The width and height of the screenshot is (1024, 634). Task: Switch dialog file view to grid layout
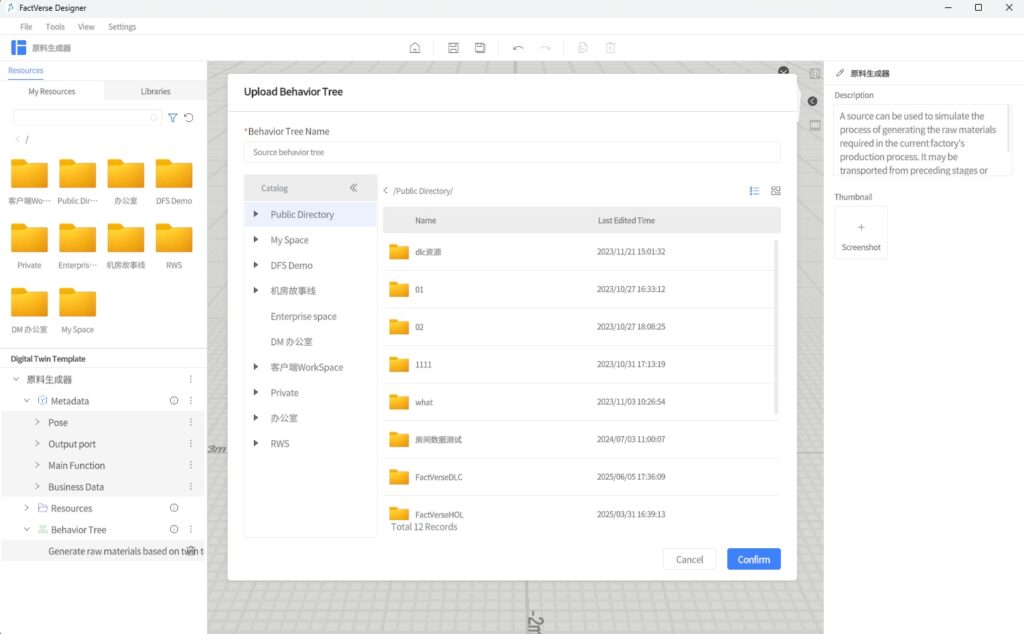(775, 191)
